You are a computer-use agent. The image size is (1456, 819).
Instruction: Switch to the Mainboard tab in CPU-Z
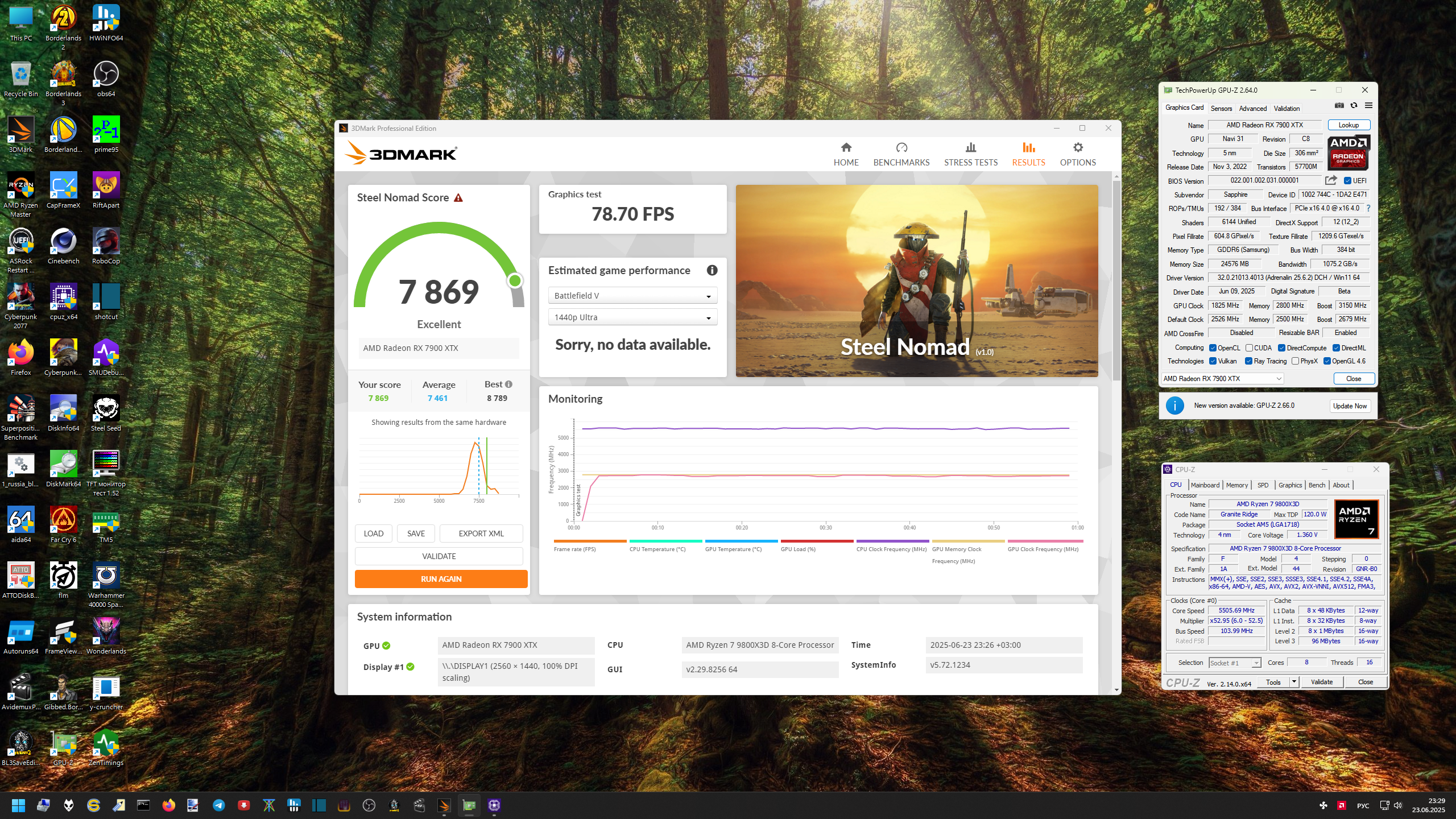1205,485
